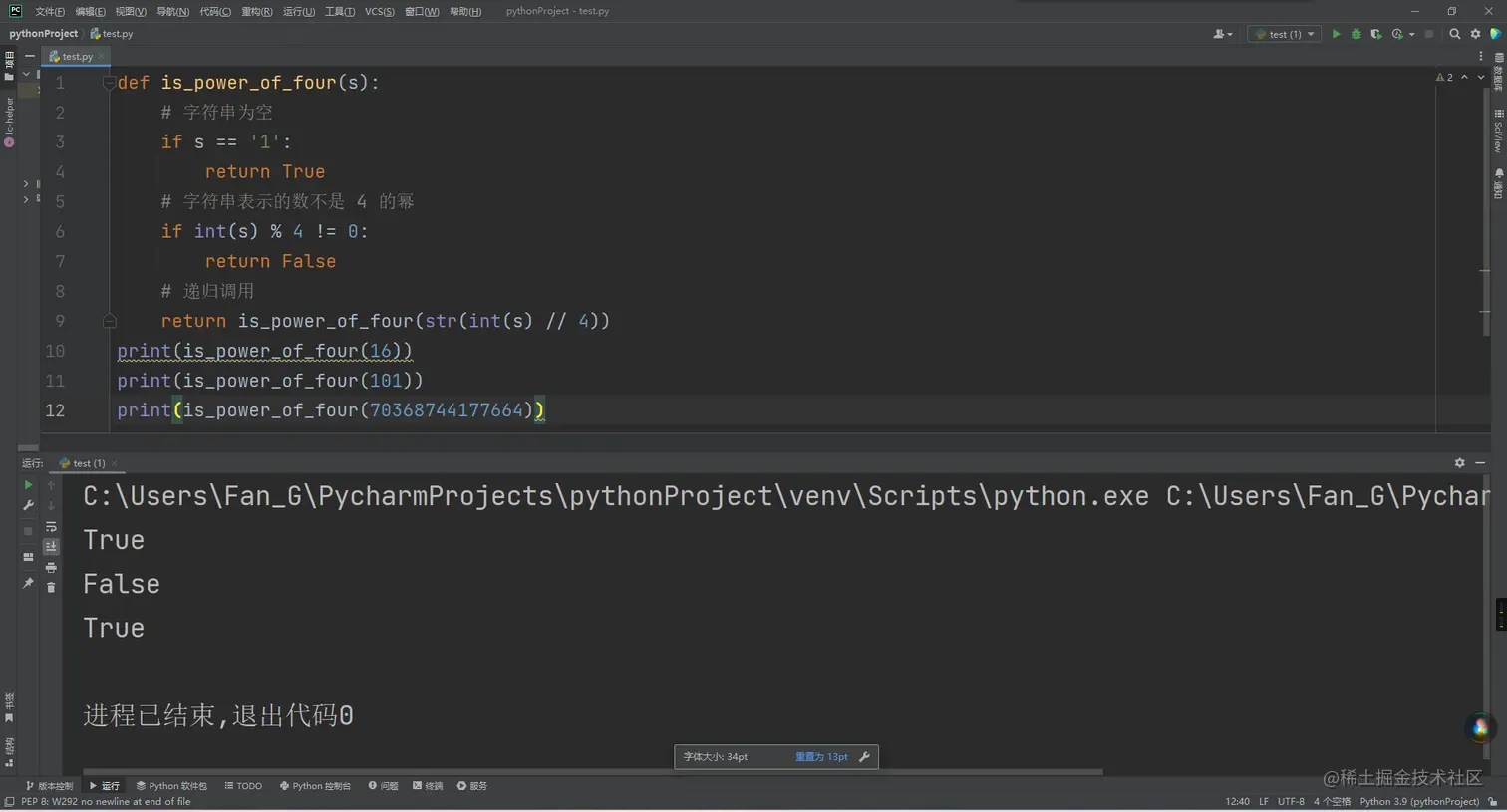Screen dimensions: 1507x812
Task: Click the floating colorful assistant orb
Action: click(1480, 728)
